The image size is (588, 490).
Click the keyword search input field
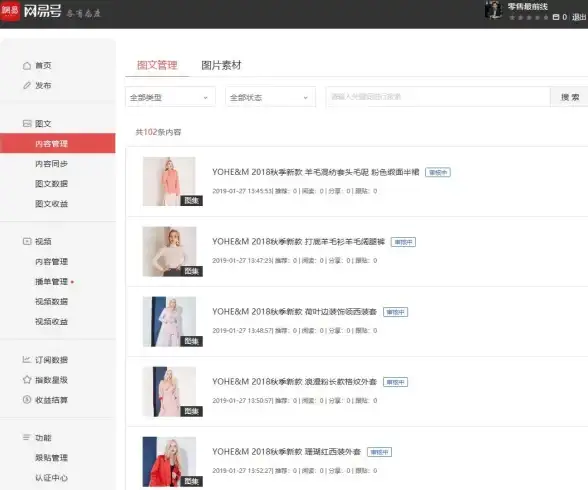438,97
